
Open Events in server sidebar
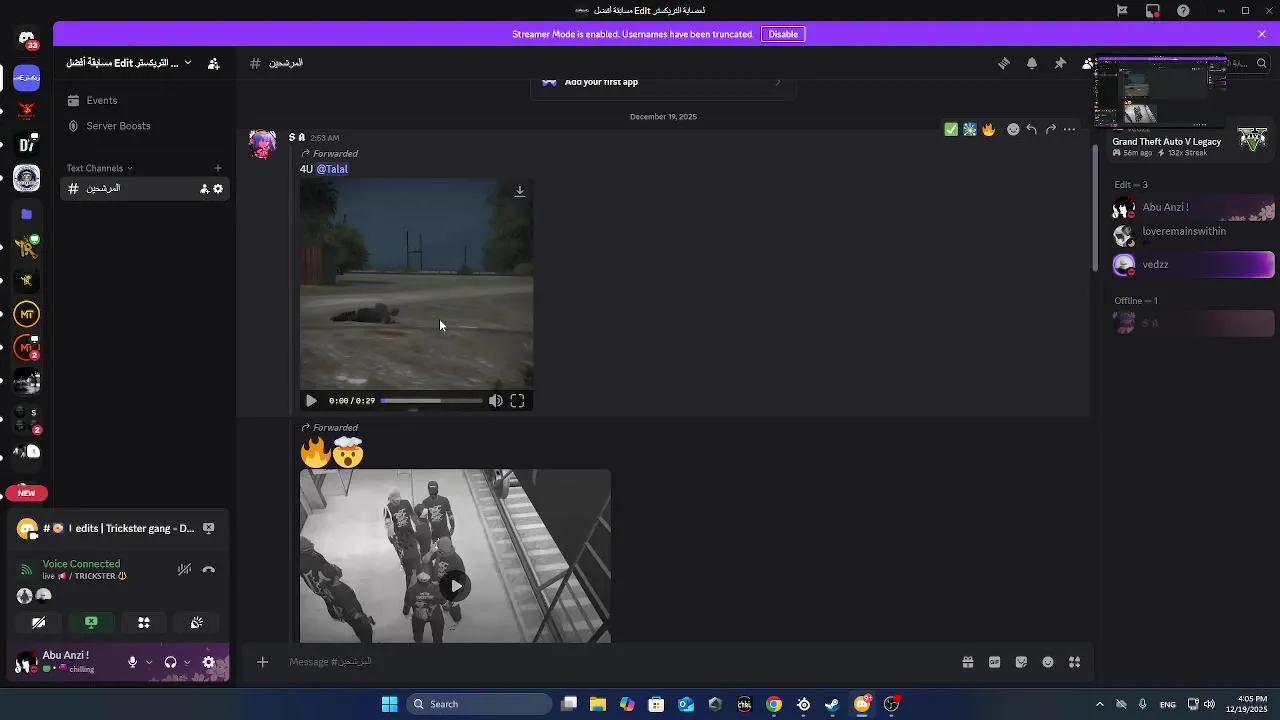coord(146,100)
